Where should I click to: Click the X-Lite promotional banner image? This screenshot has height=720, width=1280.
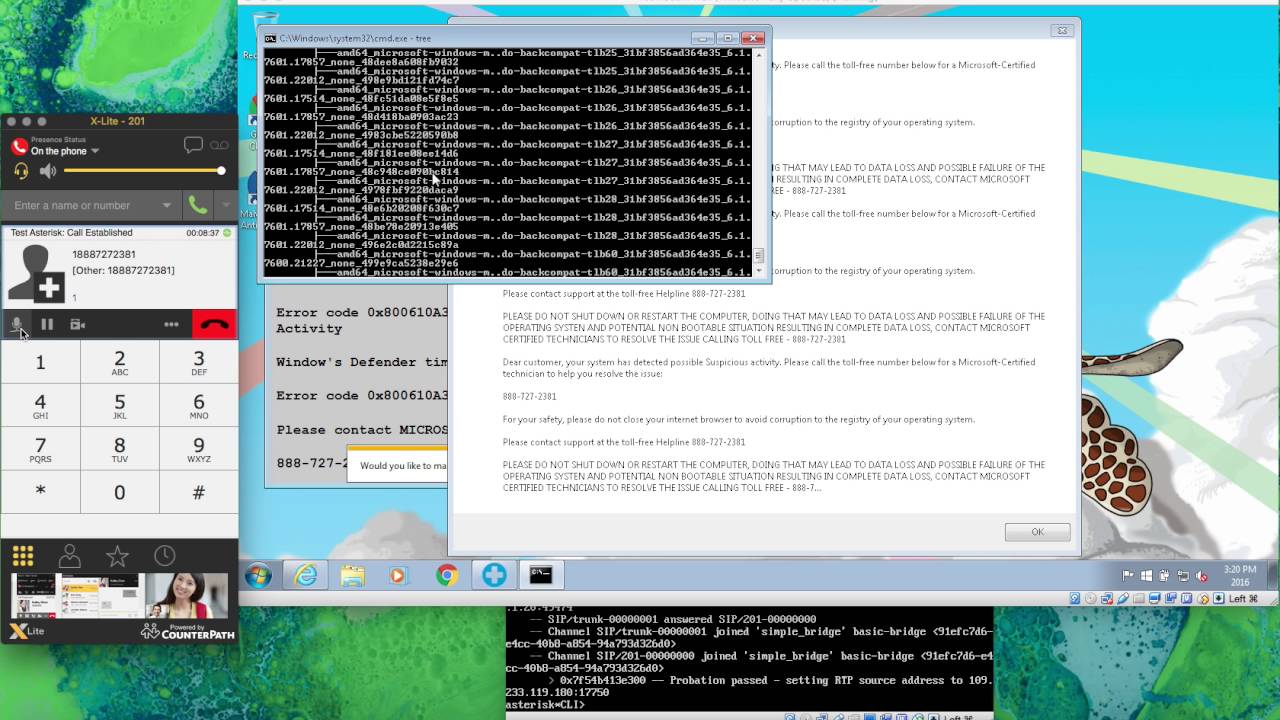pyautogui.click(x=119, y=596)
